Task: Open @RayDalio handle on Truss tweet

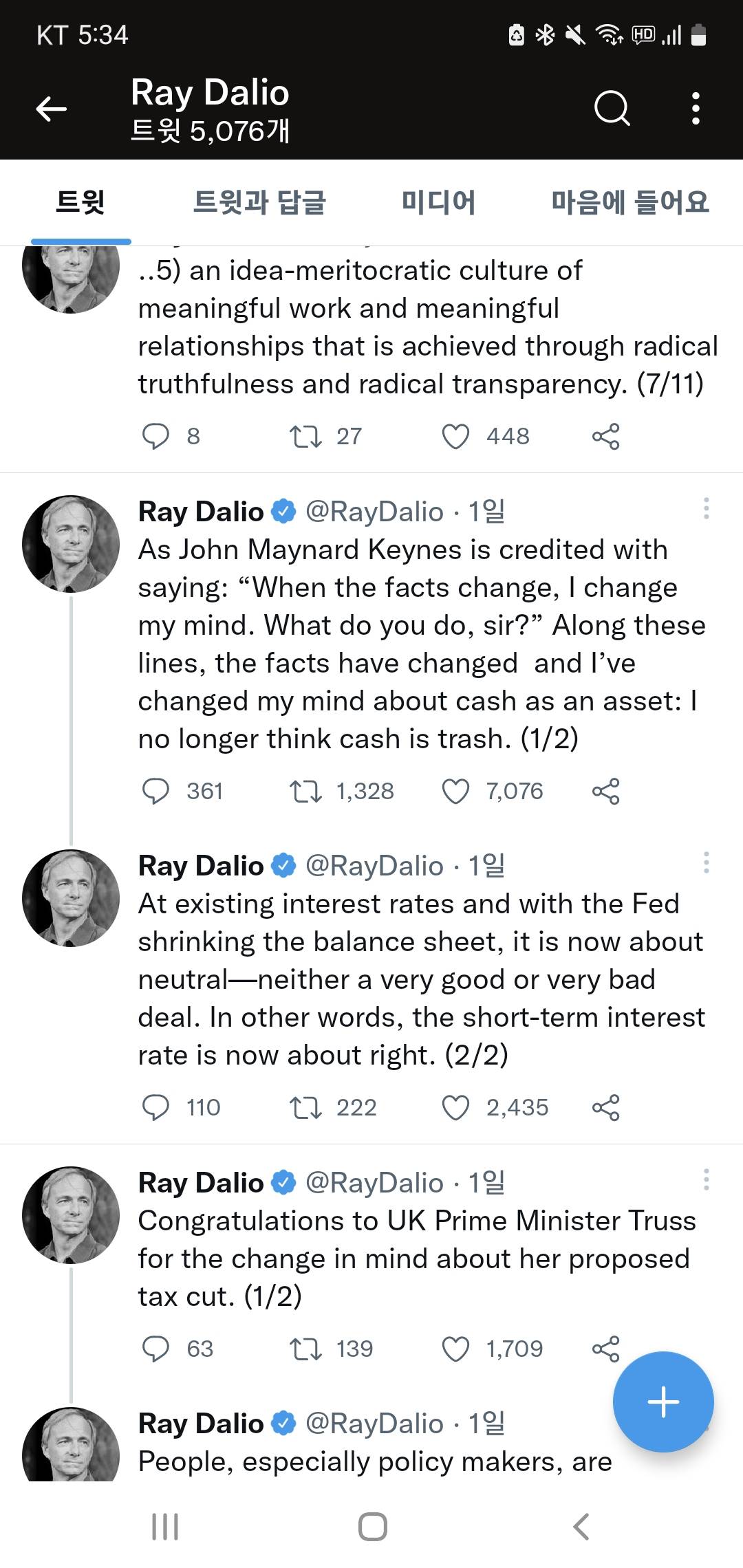Action: (x=374, y=1183)
